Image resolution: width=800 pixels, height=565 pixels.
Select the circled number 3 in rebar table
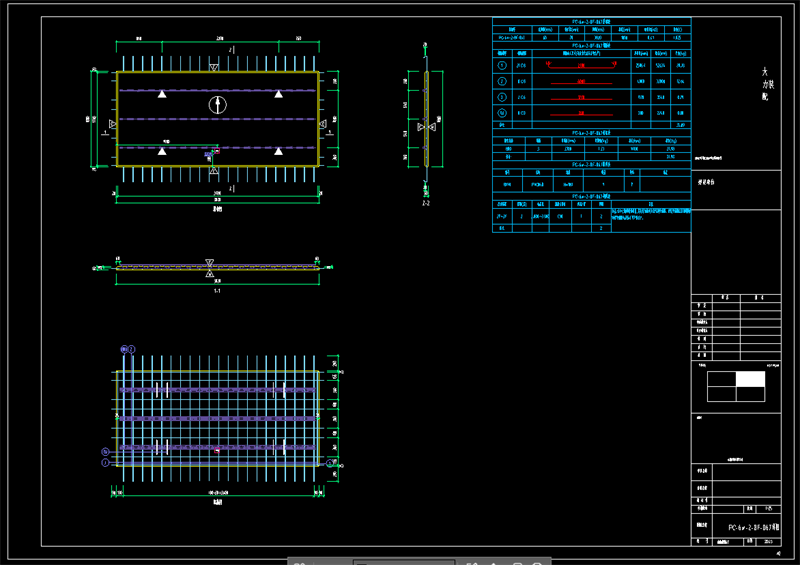[502, 97]
